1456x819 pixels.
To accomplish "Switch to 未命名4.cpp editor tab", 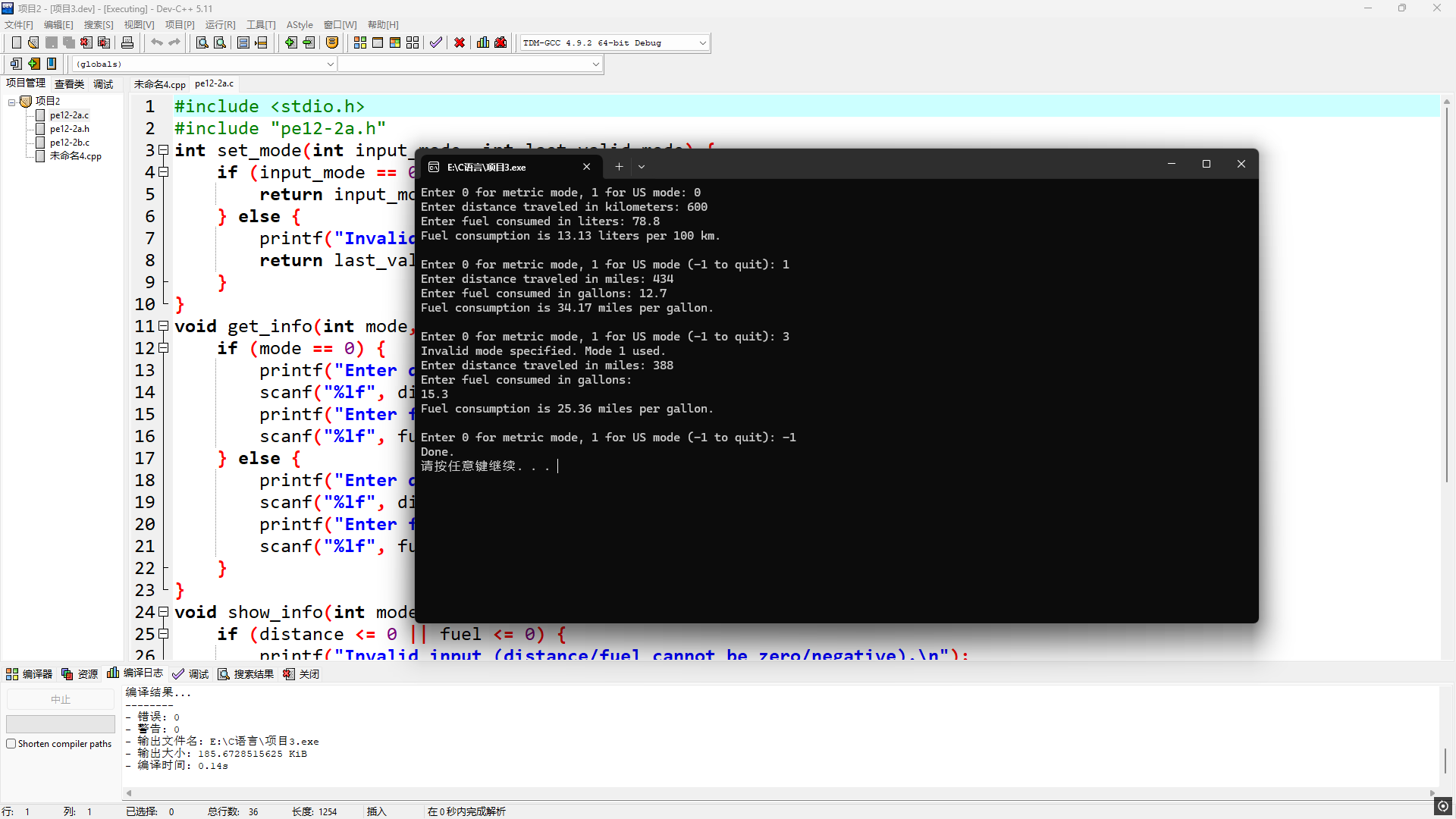I will pos(159,84).
